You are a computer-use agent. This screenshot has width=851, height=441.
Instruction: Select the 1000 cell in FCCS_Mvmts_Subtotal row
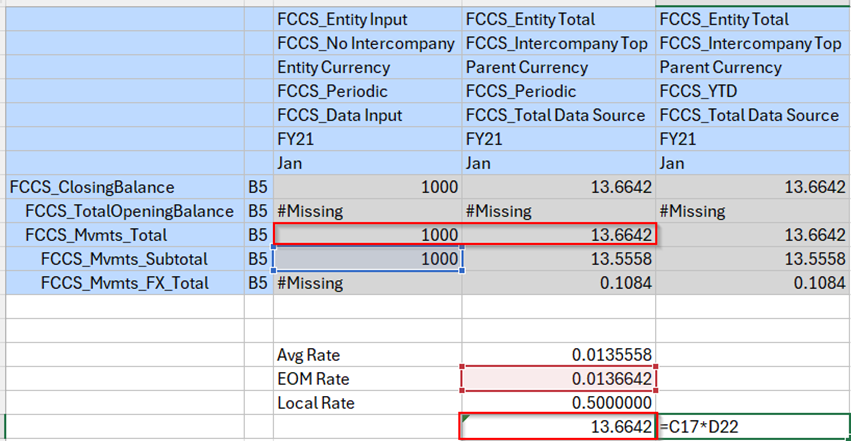click(367, 259)
